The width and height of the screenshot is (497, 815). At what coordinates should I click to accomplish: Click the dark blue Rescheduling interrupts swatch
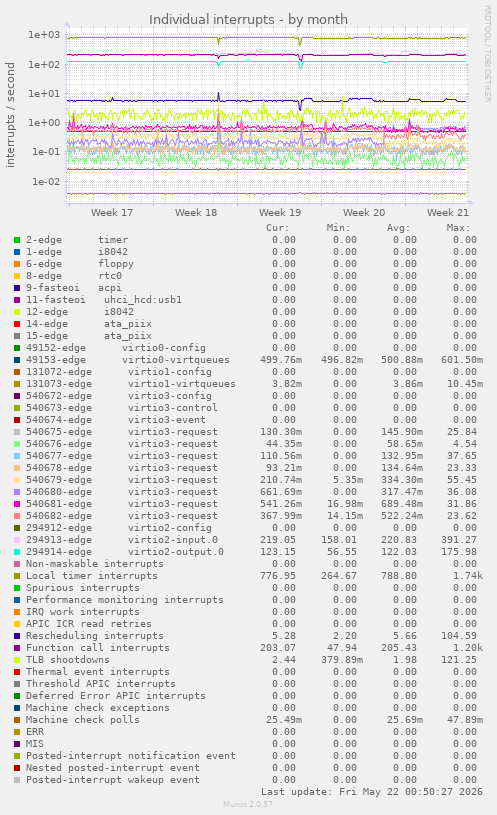coord(17,636)
